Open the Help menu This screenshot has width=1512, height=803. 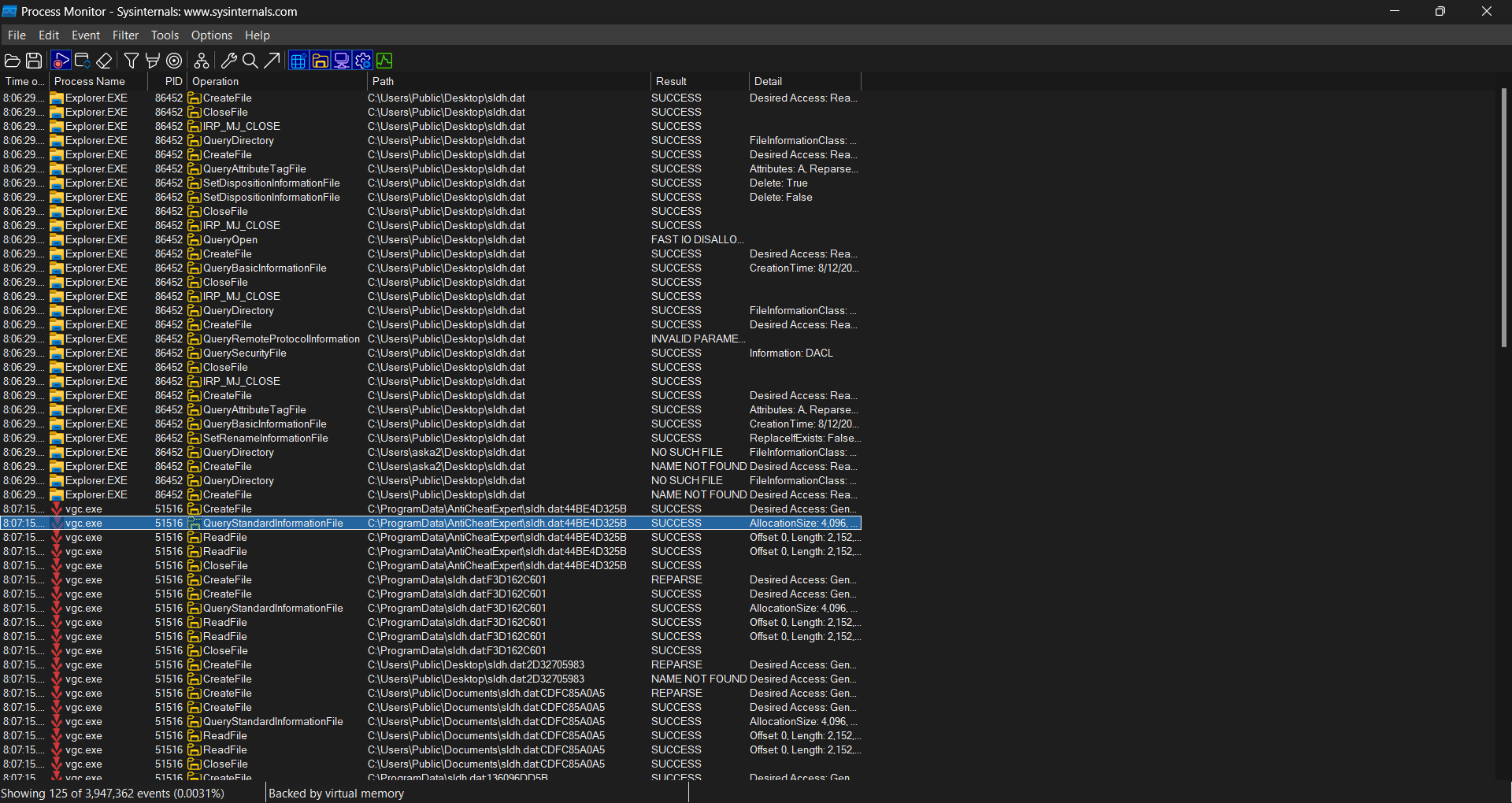tap(258, 35)
